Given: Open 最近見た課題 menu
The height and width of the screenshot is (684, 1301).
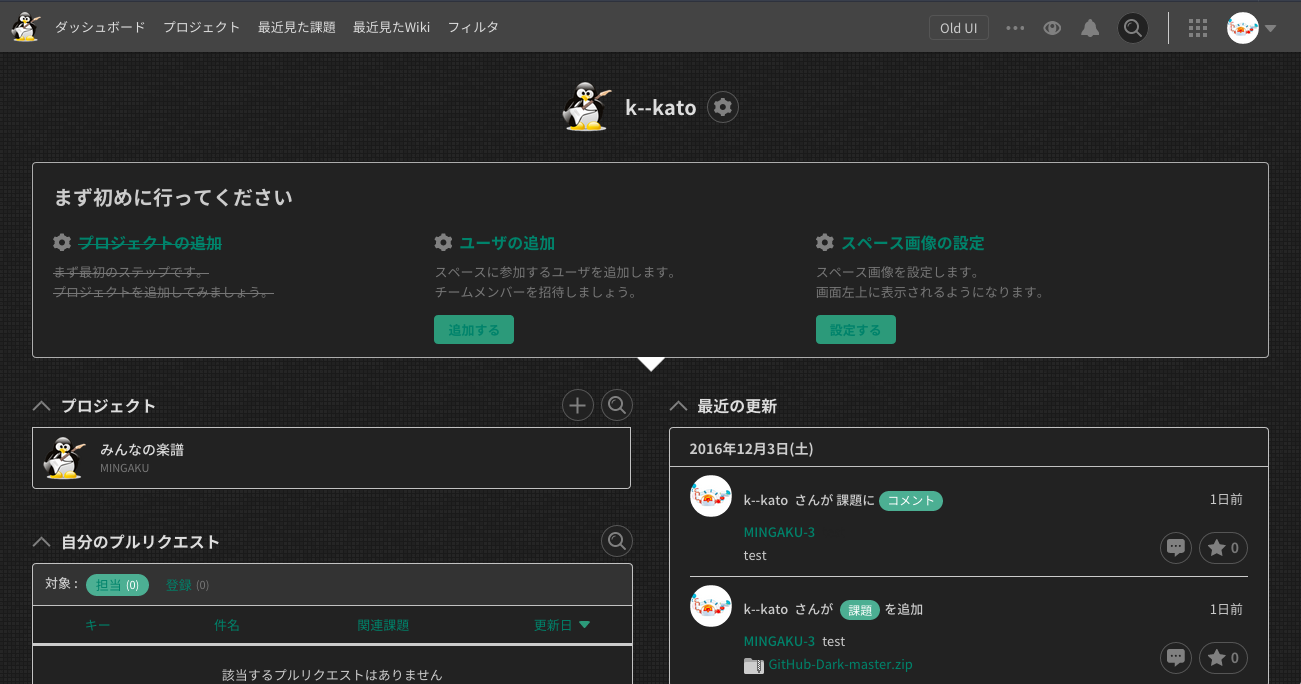Looking at the screenshot, I should 297,28.
